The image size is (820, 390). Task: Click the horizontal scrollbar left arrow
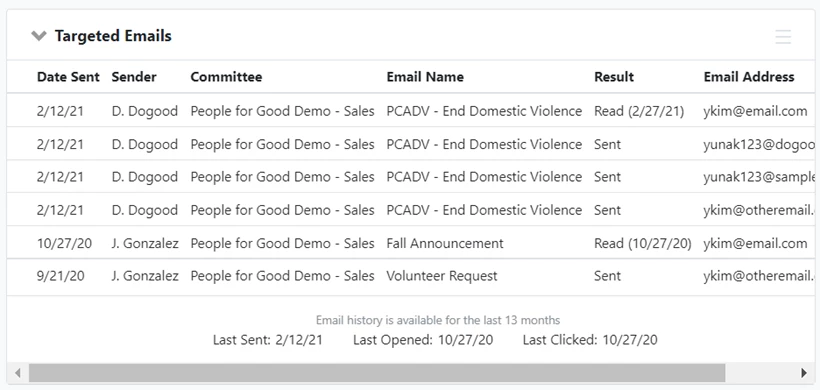point(18,373)
